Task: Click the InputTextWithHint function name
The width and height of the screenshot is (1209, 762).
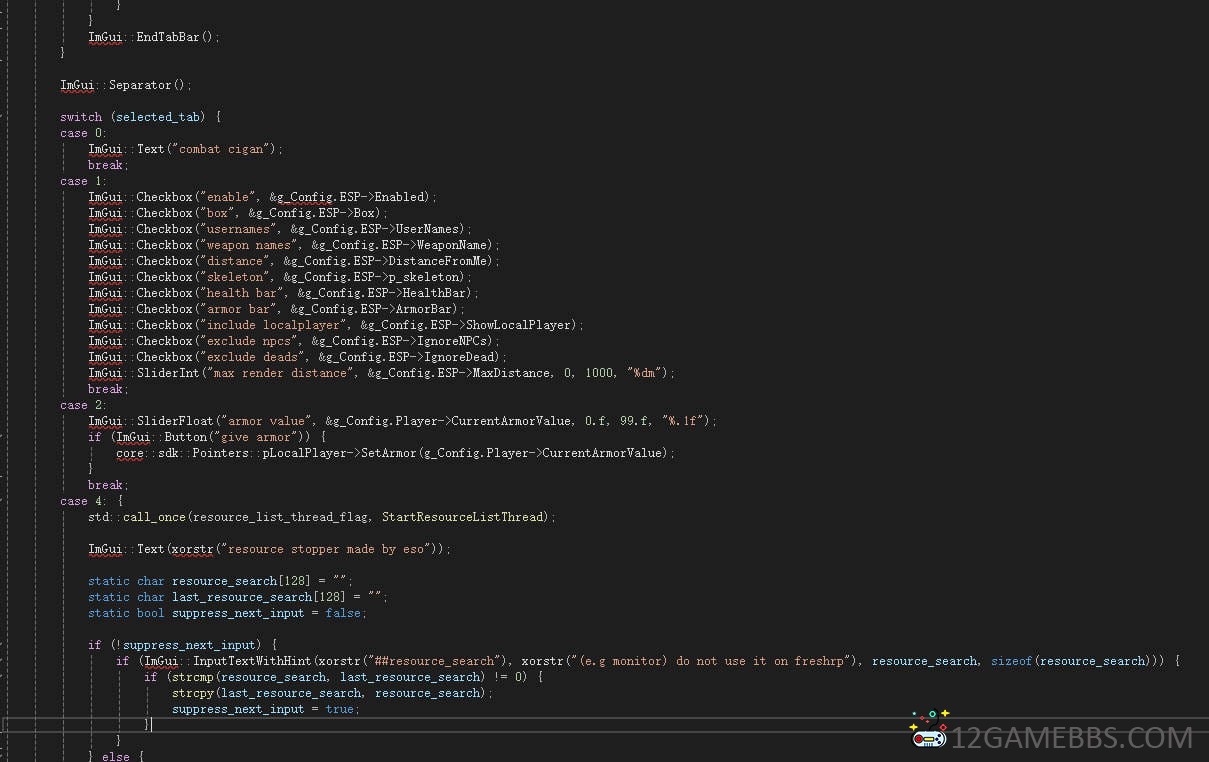Action: [x=253, y=661]
